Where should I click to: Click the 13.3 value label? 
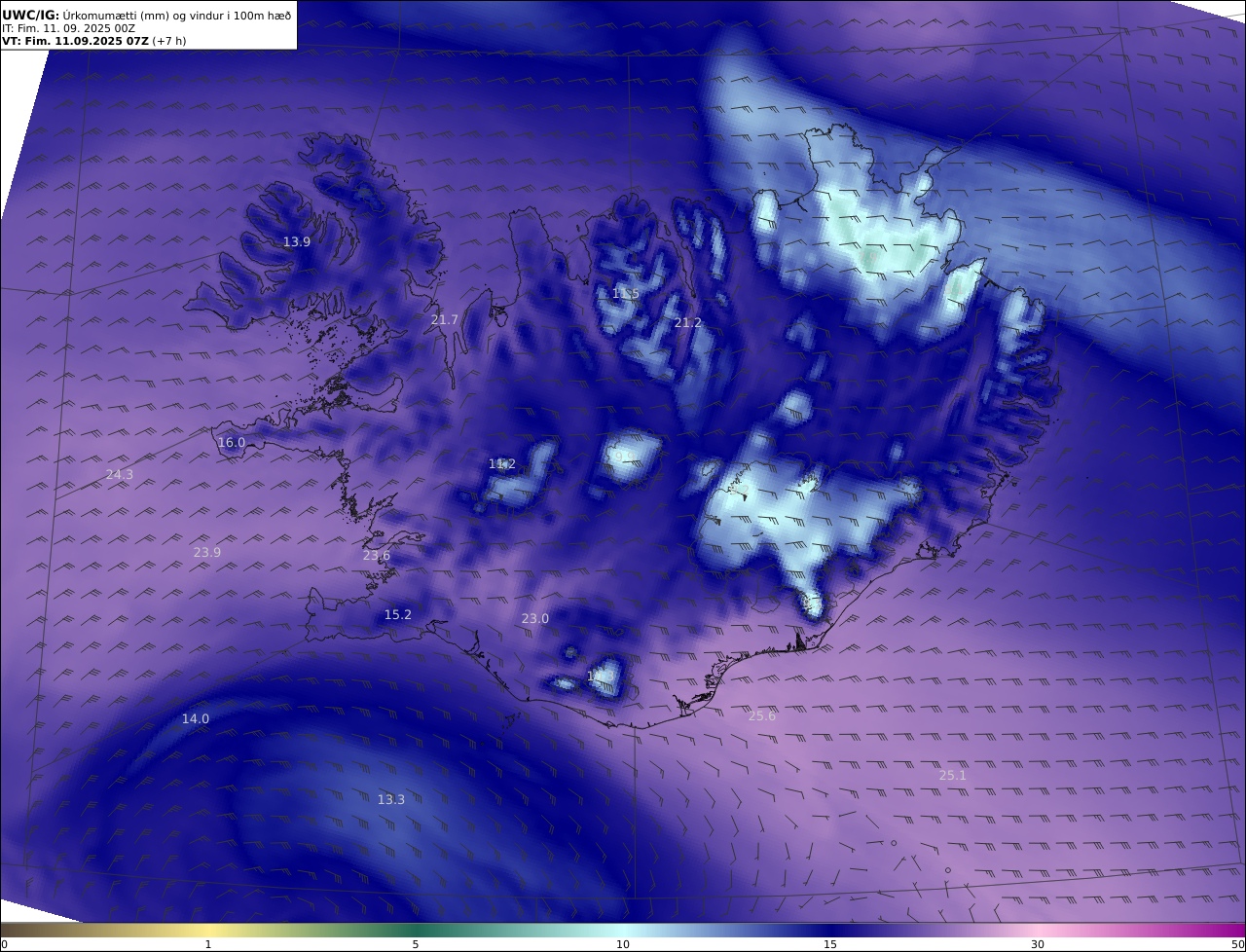click(x=390, y=799)
